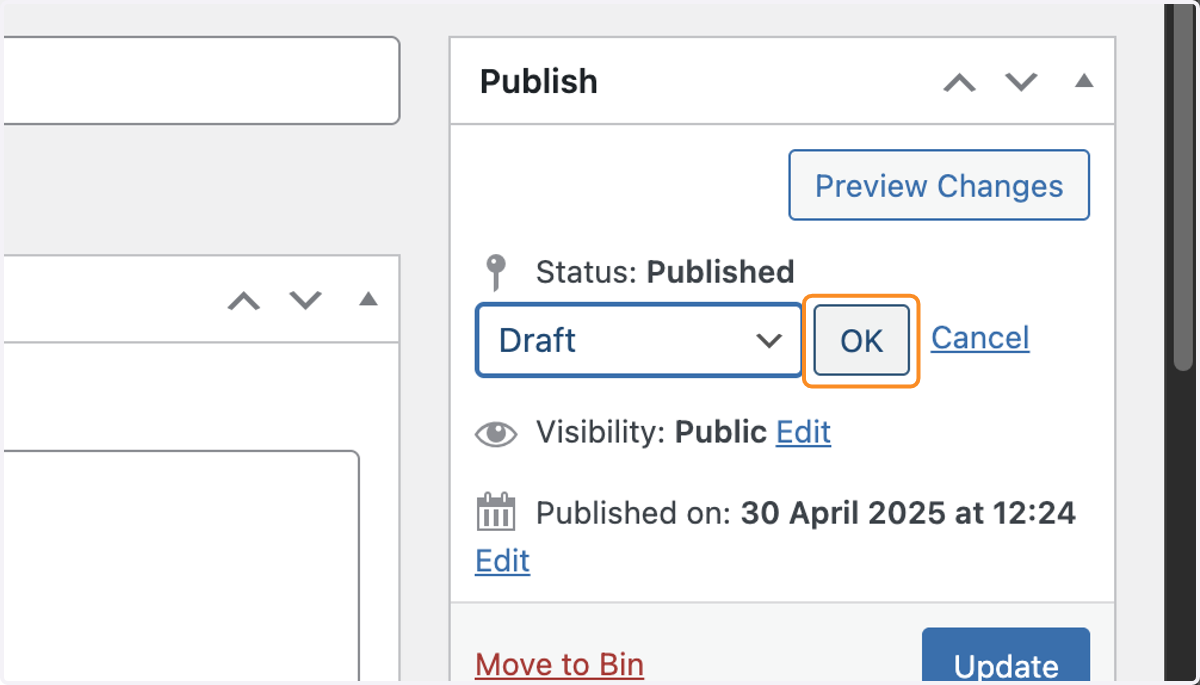Screen dimensions: 1200x685
Task: Click the 'Public' visibility text
Action: (721, 432)
